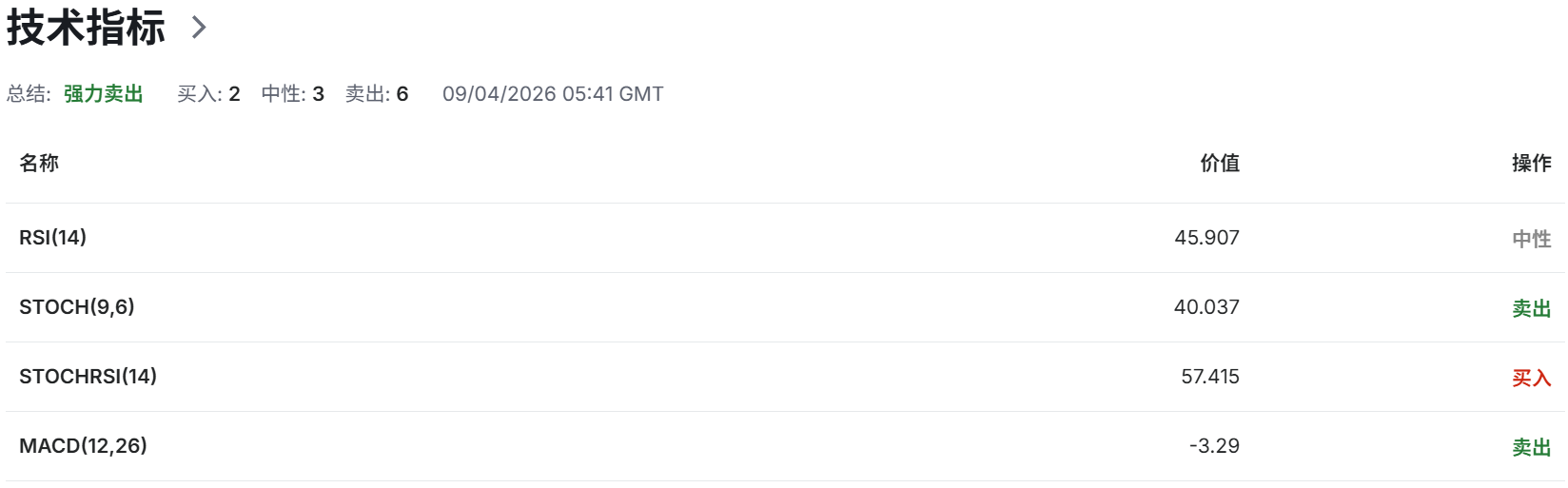Click the 买入: 2 count
This screenshot has height=488, width=1568.
pyautogui.click(x=208, y=94)
